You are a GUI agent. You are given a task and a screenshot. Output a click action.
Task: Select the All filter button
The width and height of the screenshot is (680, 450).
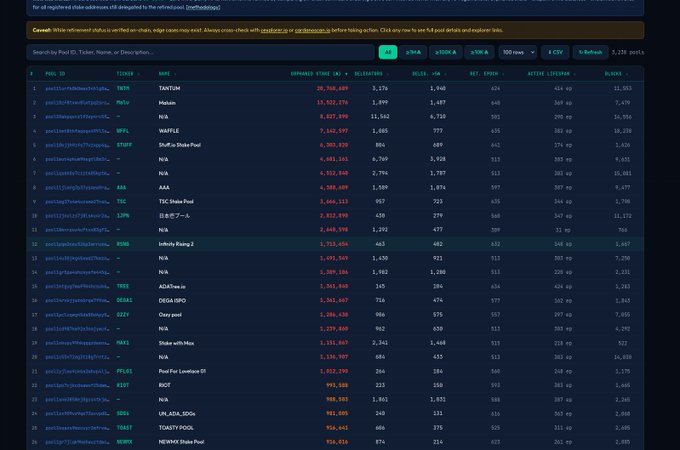(x=388, y=52)
